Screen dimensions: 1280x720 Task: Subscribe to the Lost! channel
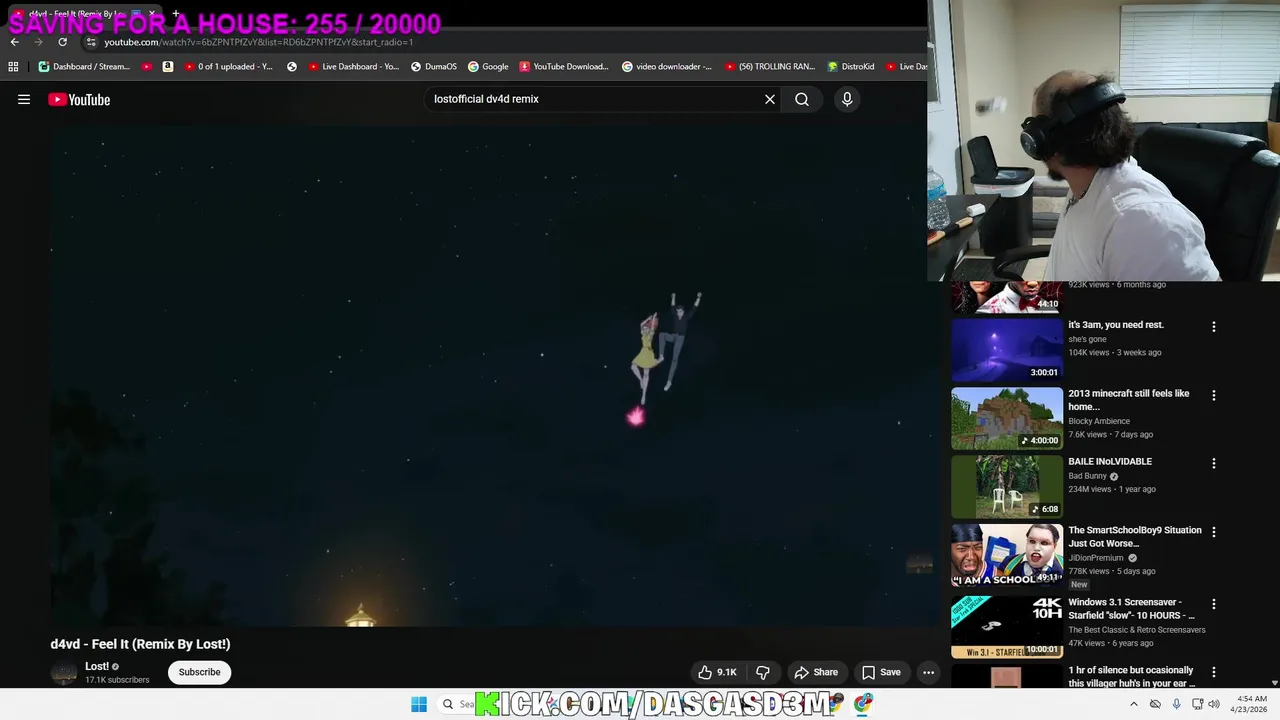[199, 672]
